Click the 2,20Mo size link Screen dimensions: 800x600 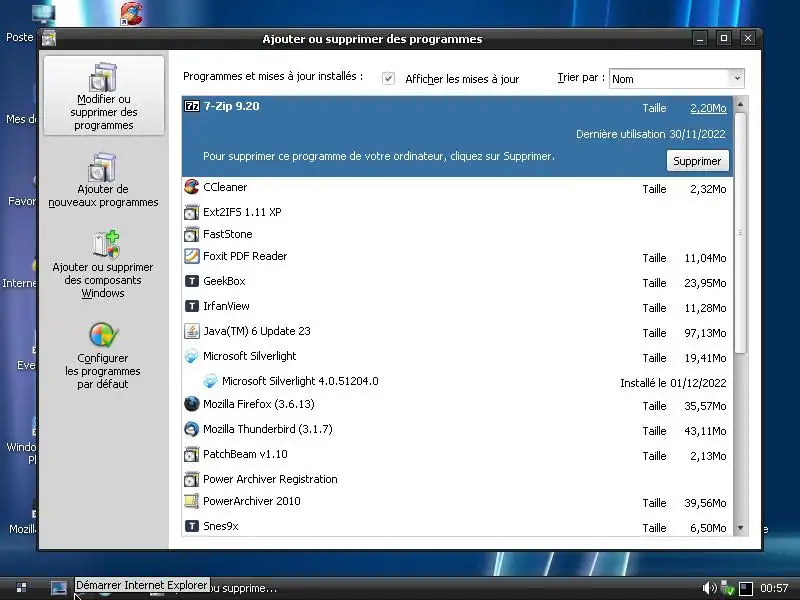pos(708,108)
